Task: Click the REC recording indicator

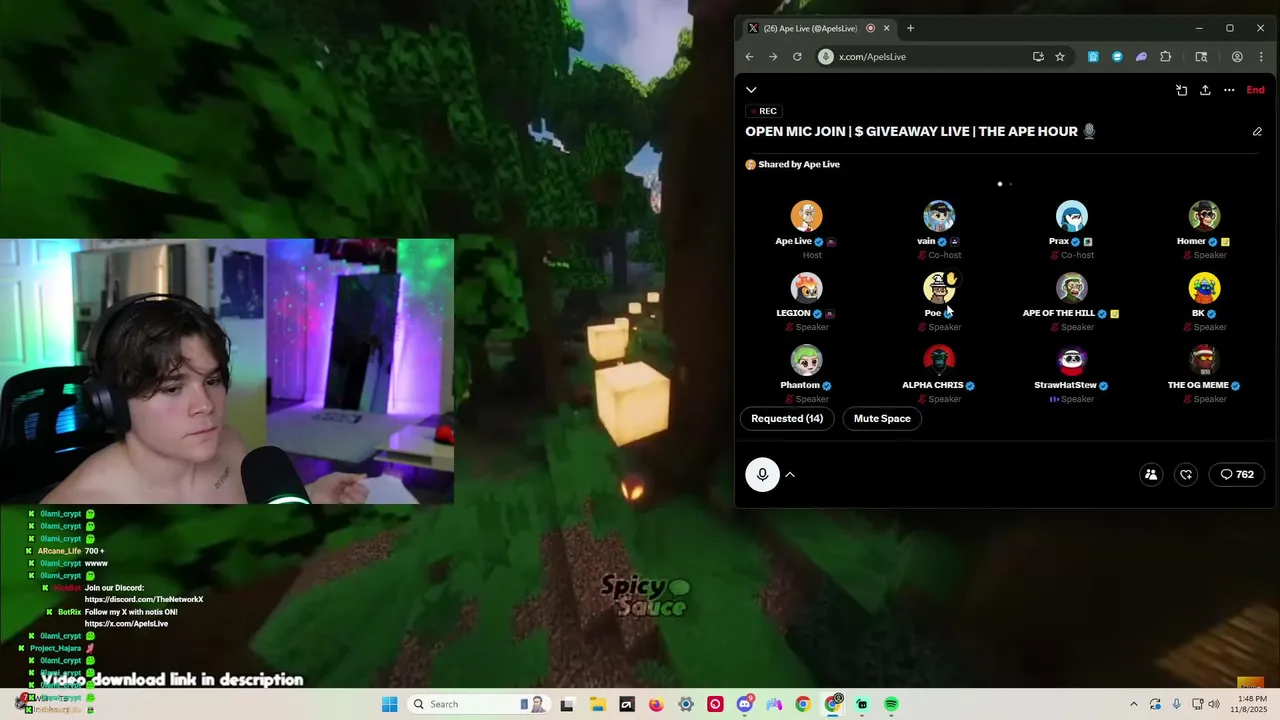Action: pos(764,111)
